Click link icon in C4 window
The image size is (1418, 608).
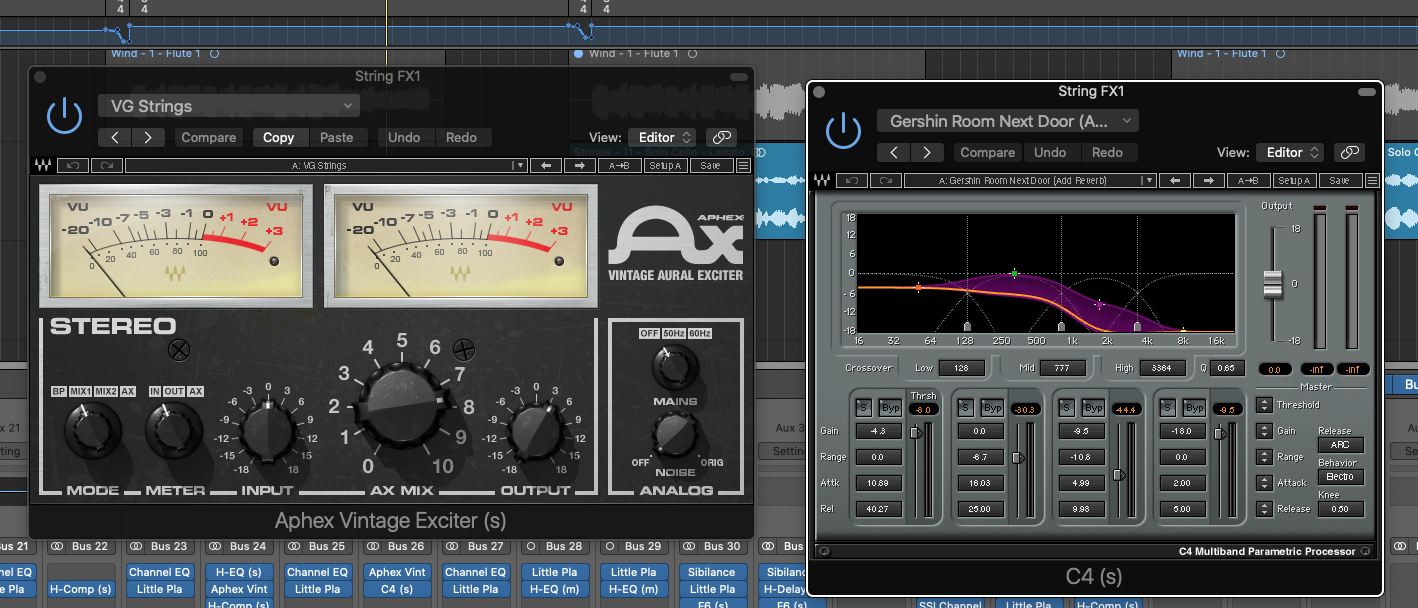coord(1350,152)
